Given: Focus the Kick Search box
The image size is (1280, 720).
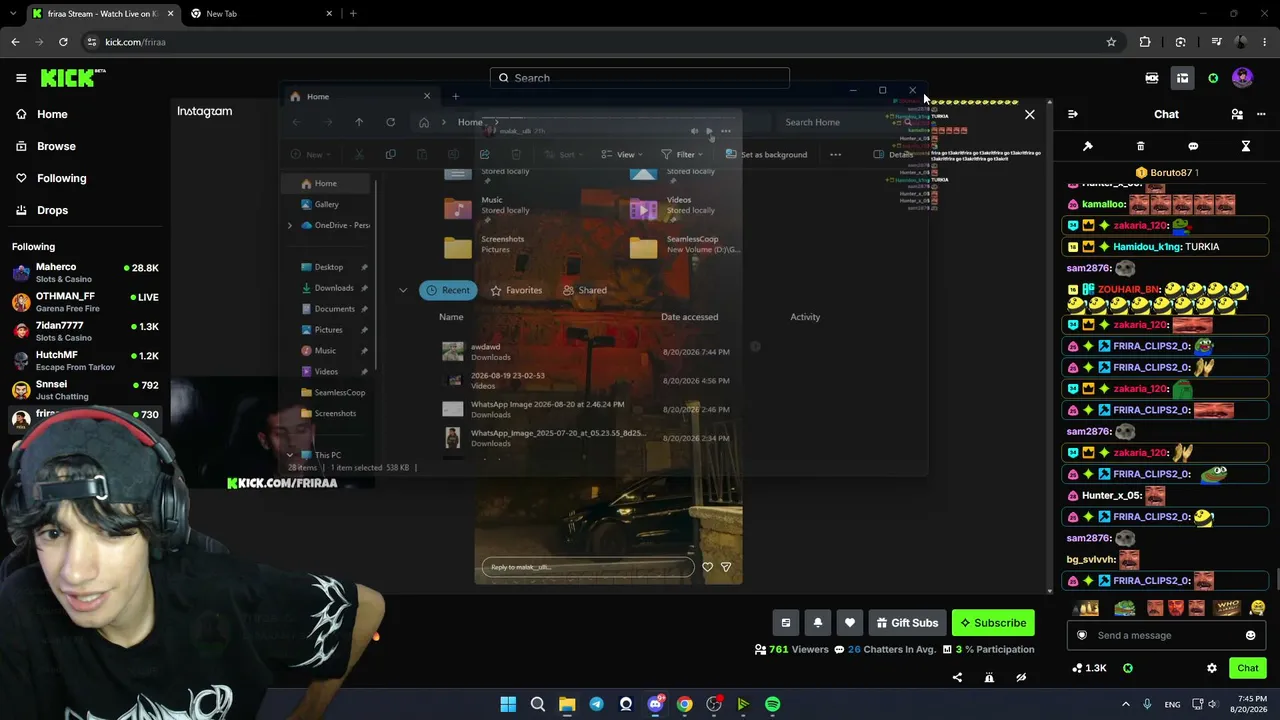Looking at the screenshot, I should [640, 78].
